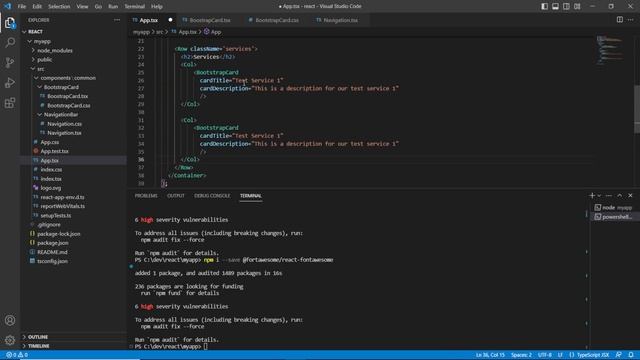Open Customize Layout icon
Viewport: 640px width, 360px height.
click(x=577, y=7)
